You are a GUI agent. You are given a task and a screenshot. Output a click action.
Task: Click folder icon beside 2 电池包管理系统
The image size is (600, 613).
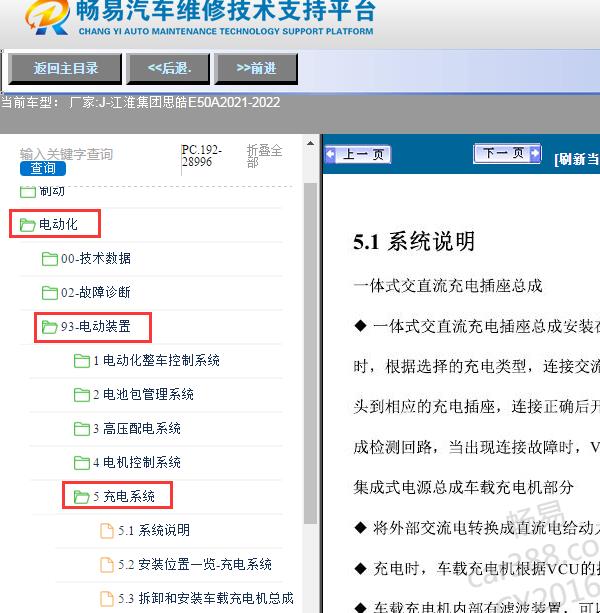(x=82, y=395)
